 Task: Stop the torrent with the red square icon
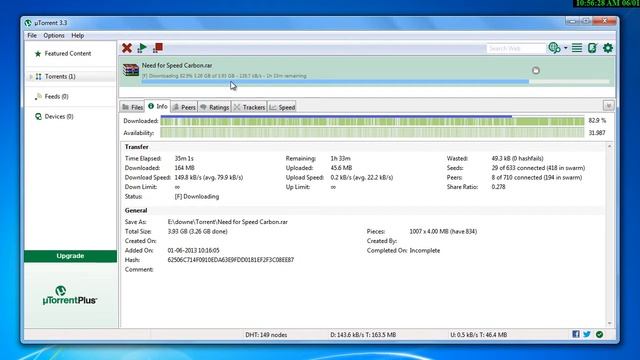158,48
